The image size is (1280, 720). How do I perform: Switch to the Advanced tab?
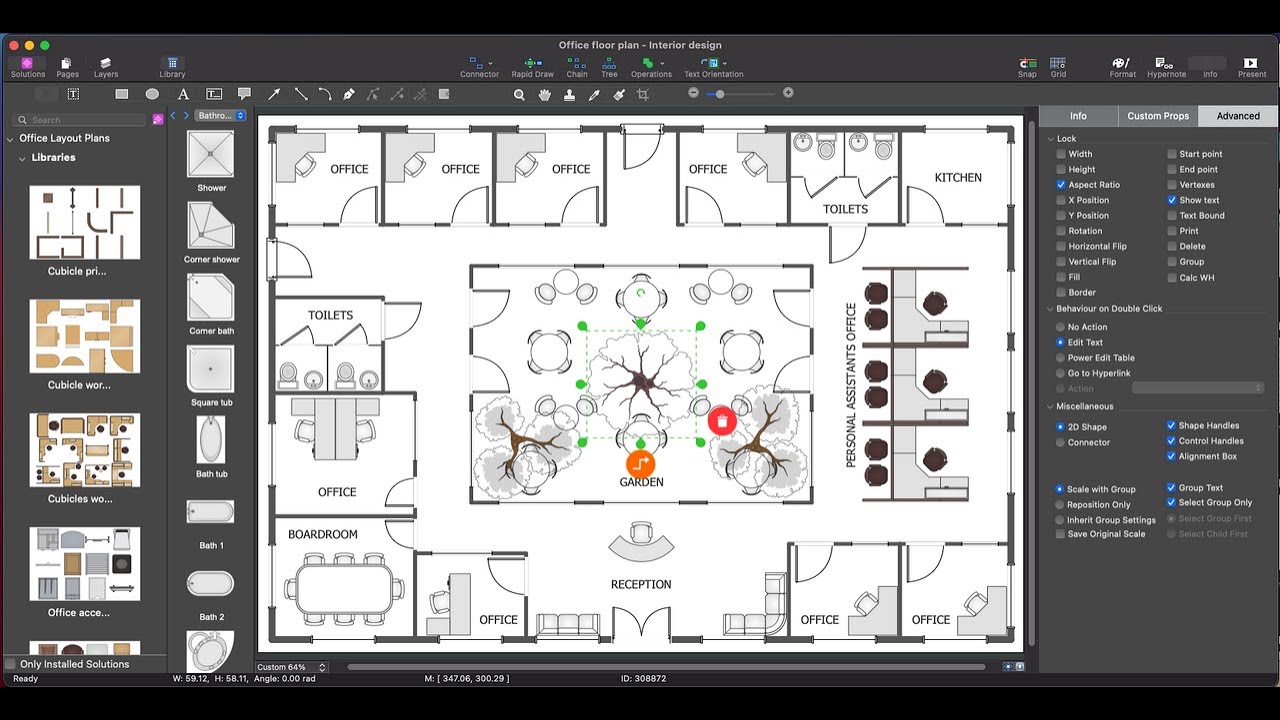(x=1238, y=116)
